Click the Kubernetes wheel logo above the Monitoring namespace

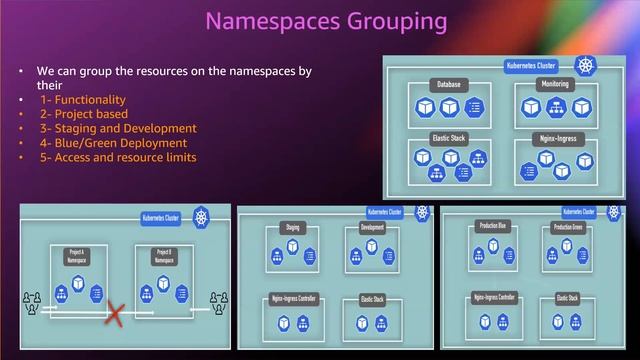point(585,65)
